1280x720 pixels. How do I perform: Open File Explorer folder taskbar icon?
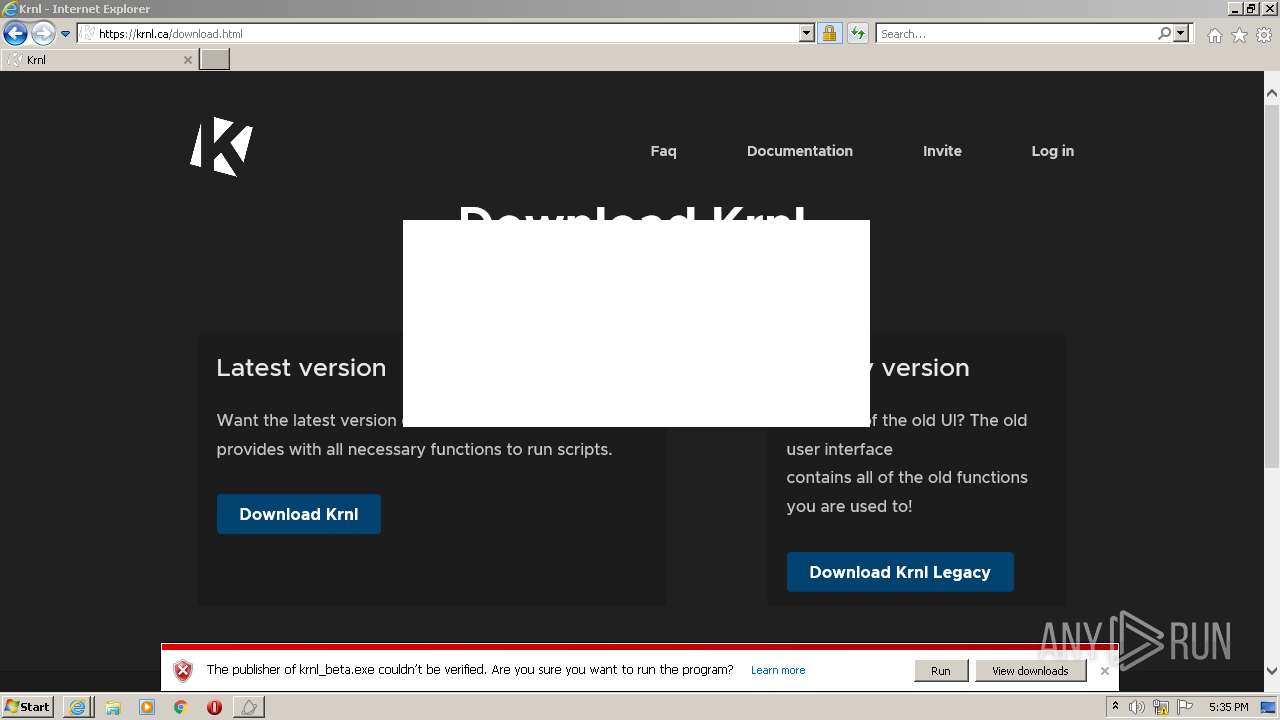(x=113, y=707)
